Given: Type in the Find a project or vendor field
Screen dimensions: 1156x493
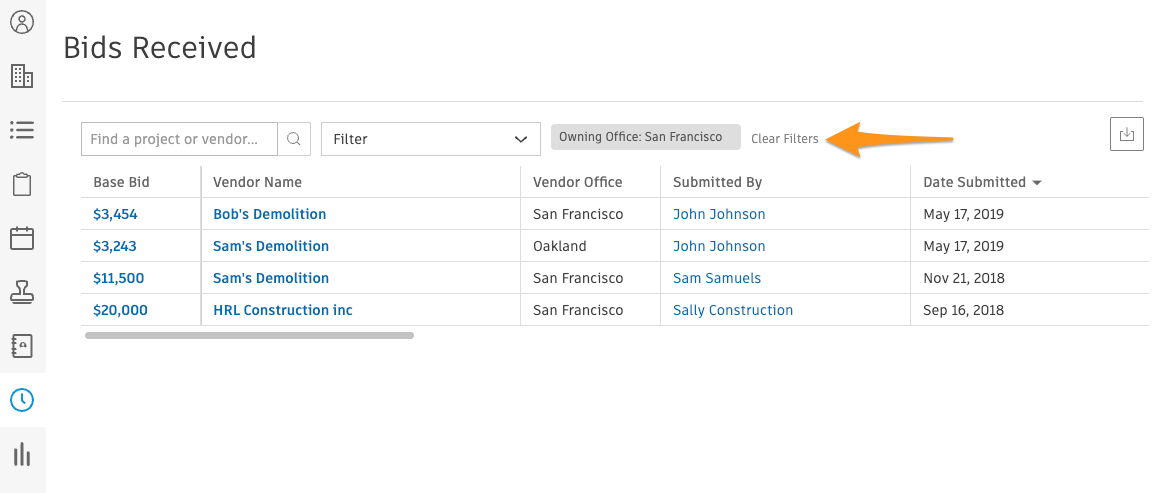Looking at the screenshot, I should point(180,139).
